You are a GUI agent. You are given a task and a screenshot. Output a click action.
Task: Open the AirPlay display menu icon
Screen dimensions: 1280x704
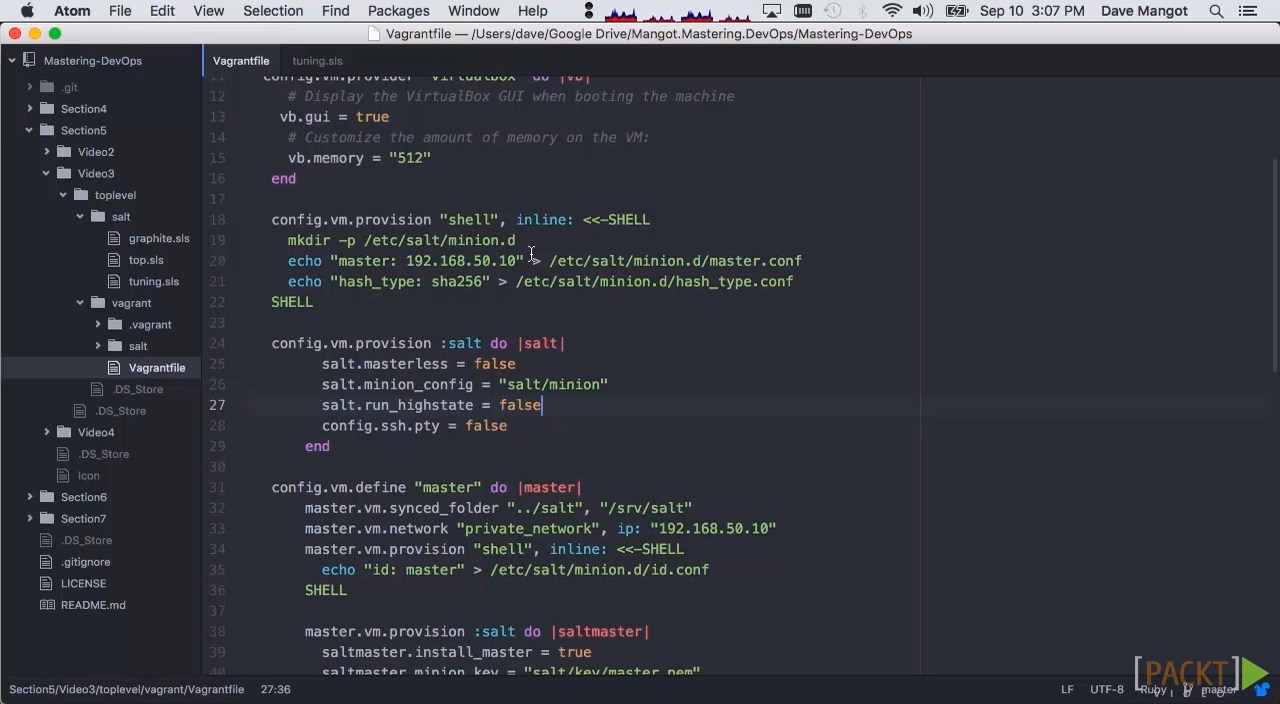pyautogui.click(x=771, y=11)
